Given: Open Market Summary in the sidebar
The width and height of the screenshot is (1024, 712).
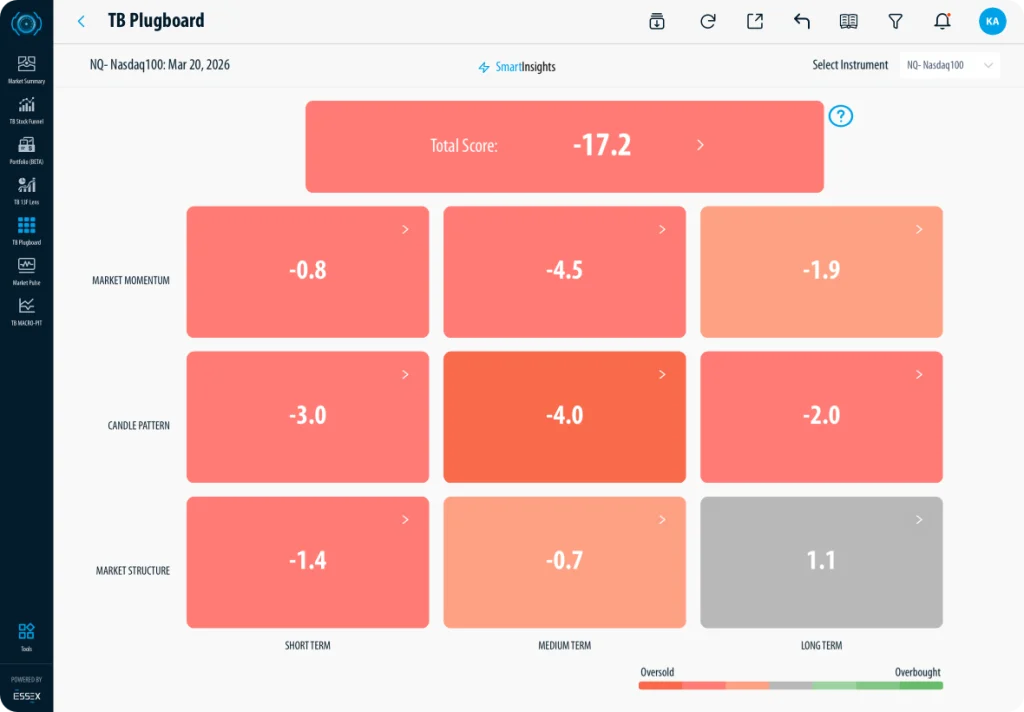Looking at the screenshot, I should (x=26, y=69).
